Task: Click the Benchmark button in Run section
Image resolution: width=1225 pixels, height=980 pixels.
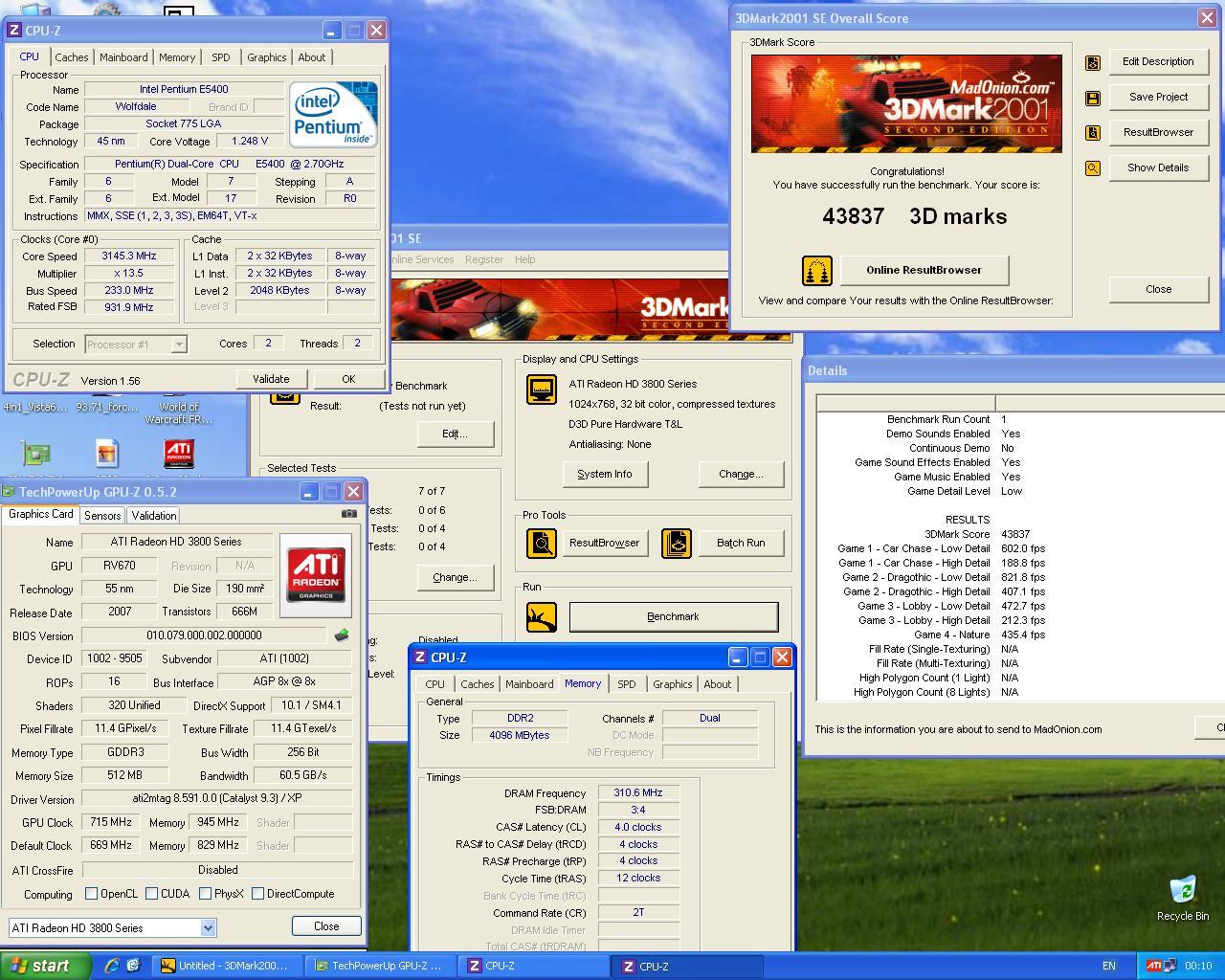Action: coord(673,617)
